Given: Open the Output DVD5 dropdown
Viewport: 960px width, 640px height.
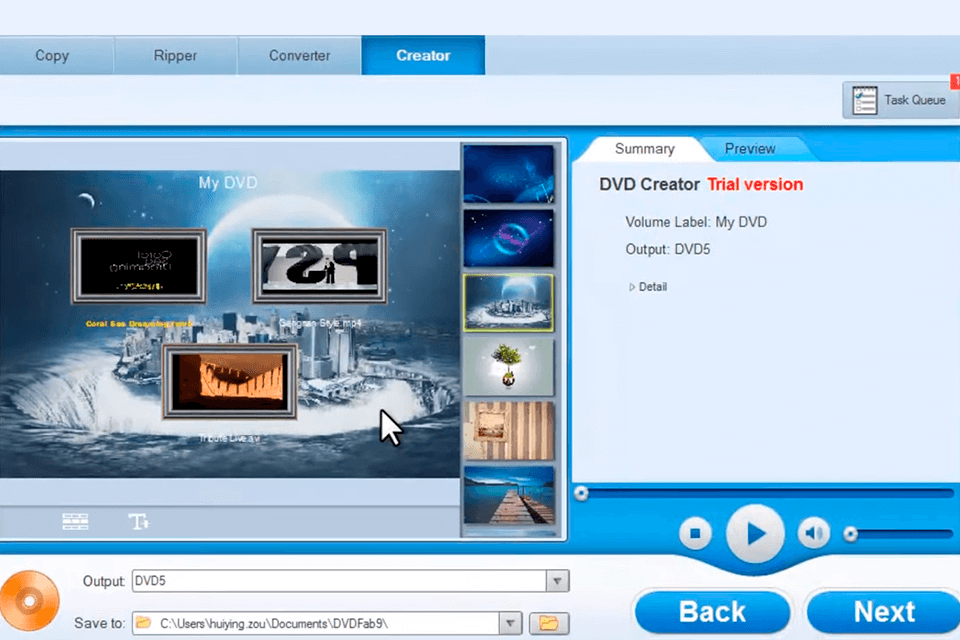Looking at the screenshot, I should click(x=556, y=580).
